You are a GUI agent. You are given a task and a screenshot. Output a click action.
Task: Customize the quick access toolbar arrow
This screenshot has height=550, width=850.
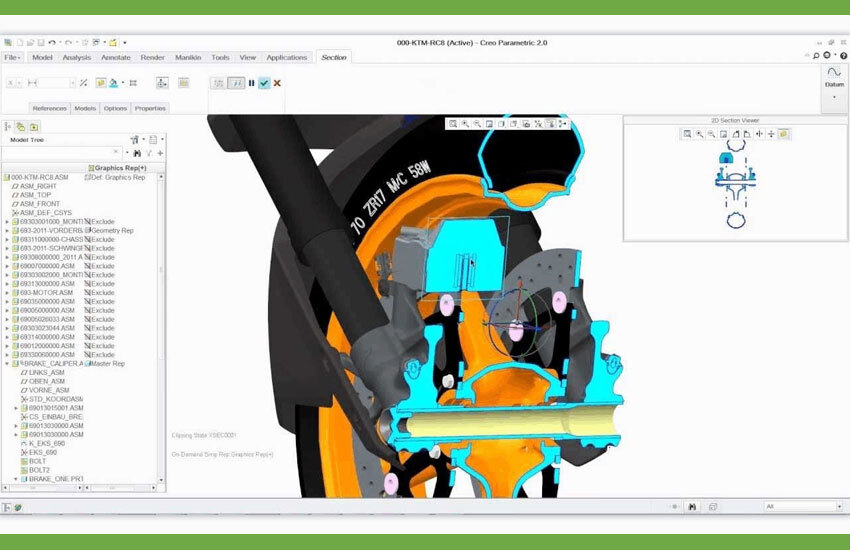[x=125, y=42]
